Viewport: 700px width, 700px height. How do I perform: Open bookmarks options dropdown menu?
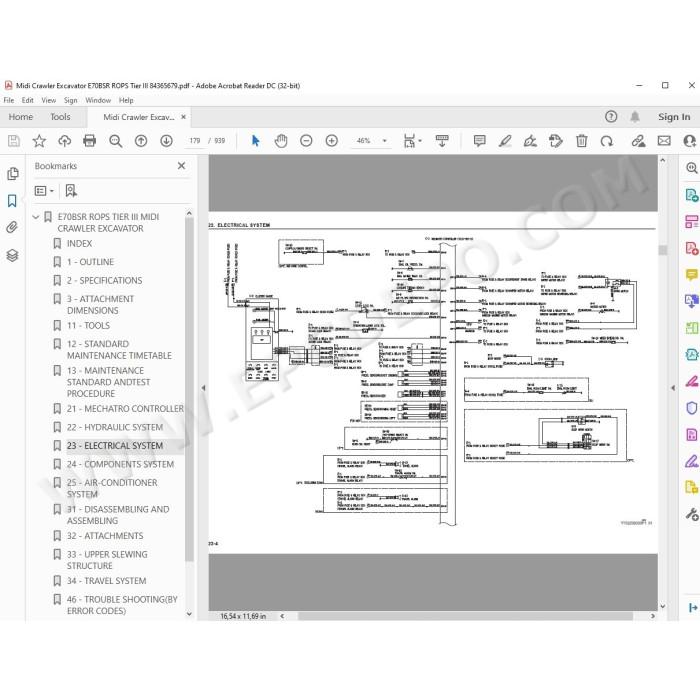click(44, 191)
